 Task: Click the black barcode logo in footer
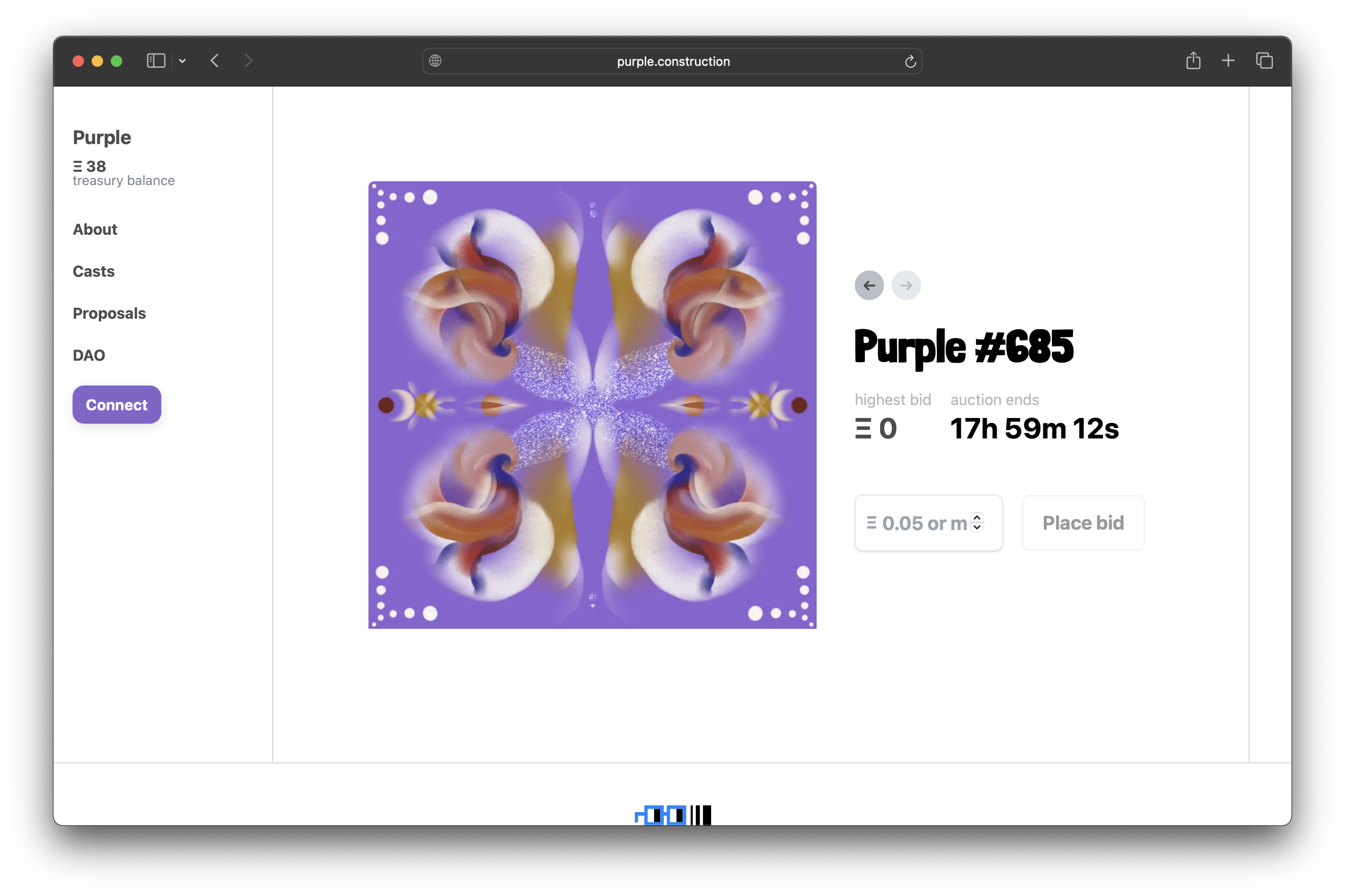tap(701, 815)
